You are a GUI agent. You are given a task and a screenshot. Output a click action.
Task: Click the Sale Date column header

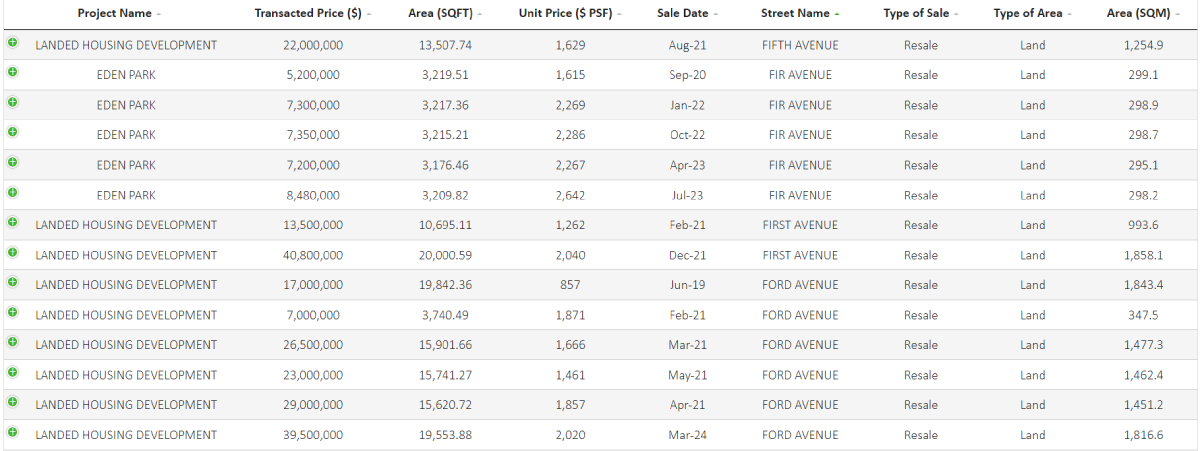point(683,14)
